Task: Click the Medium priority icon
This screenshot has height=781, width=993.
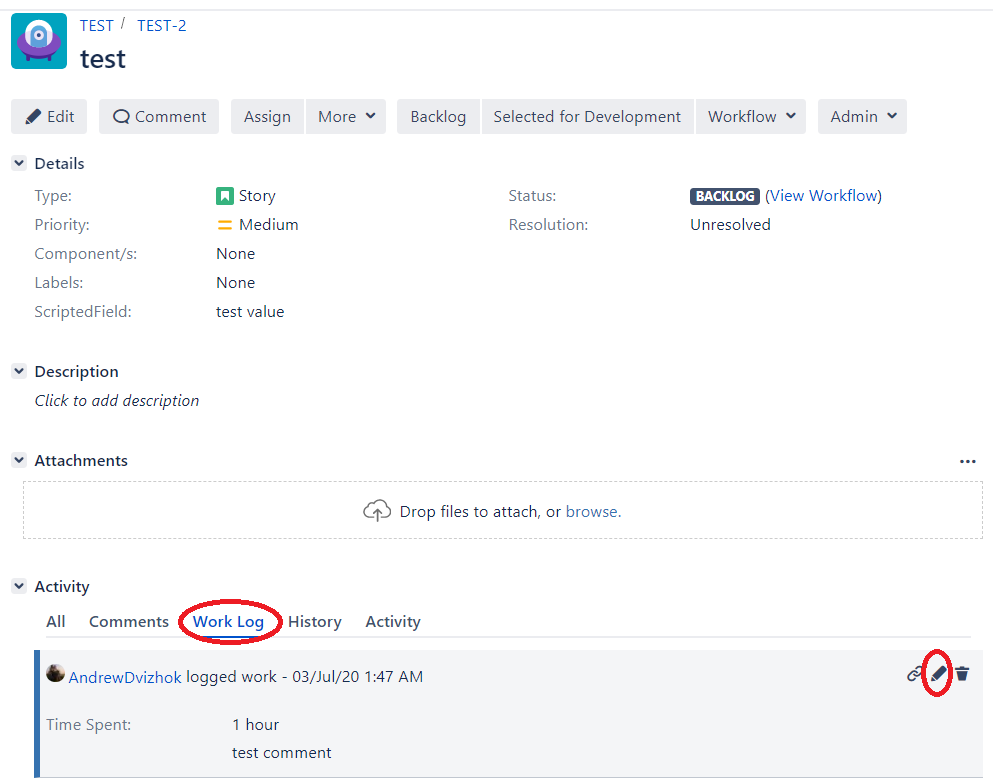Action: (225, 225)
